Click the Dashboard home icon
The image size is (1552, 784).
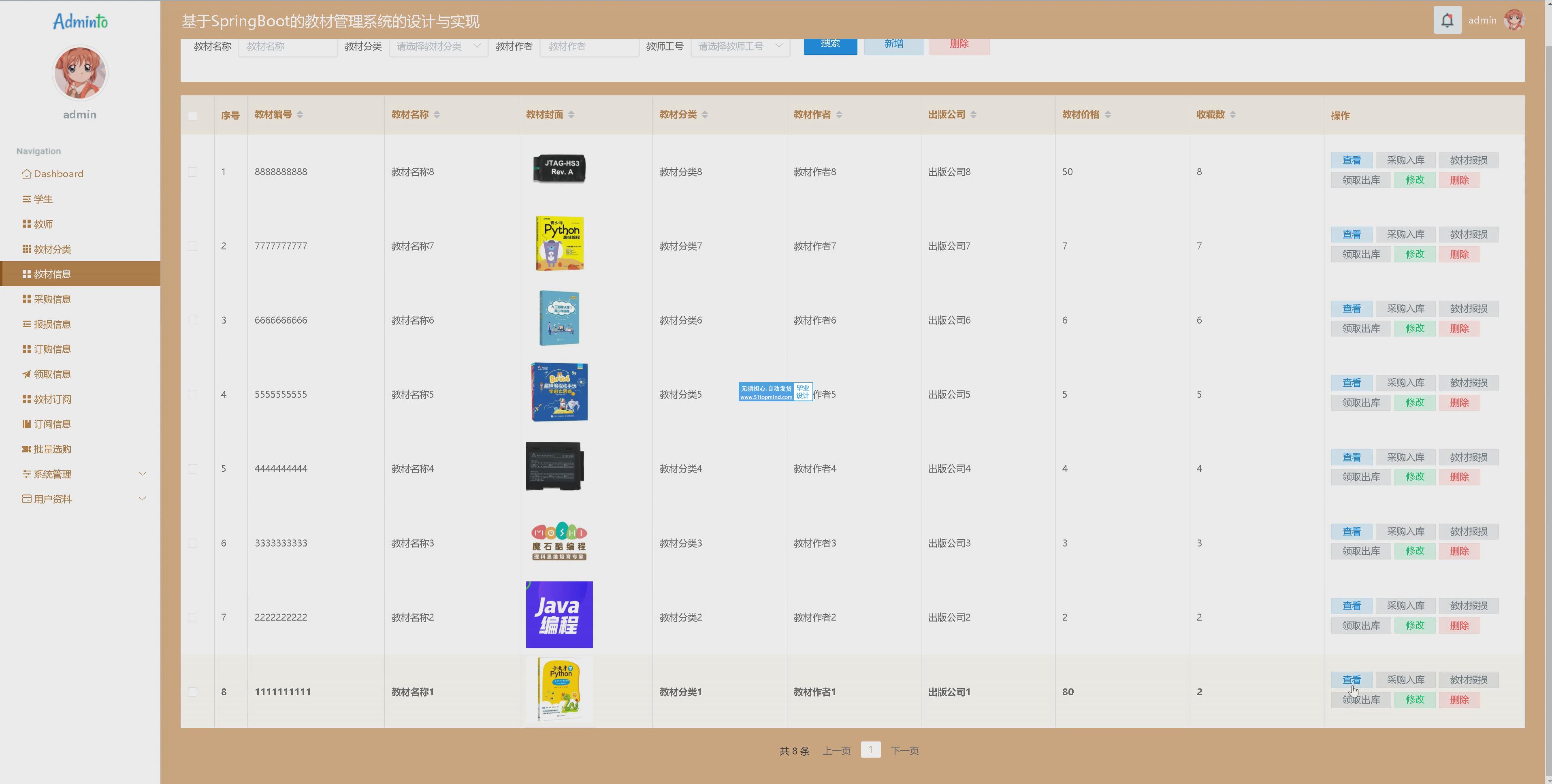26,174
